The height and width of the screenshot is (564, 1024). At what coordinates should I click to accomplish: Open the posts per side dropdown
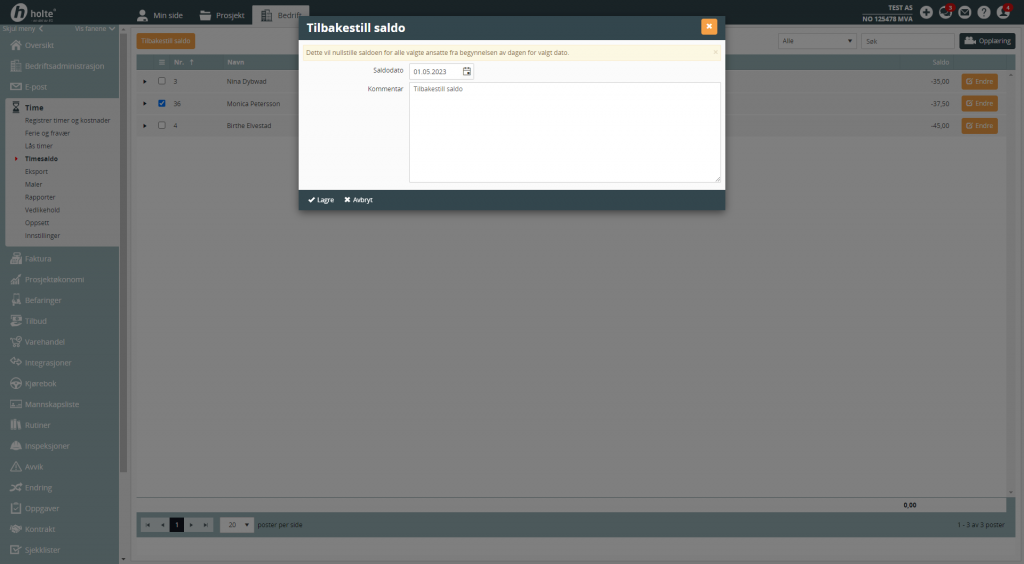tap(237, 524)
